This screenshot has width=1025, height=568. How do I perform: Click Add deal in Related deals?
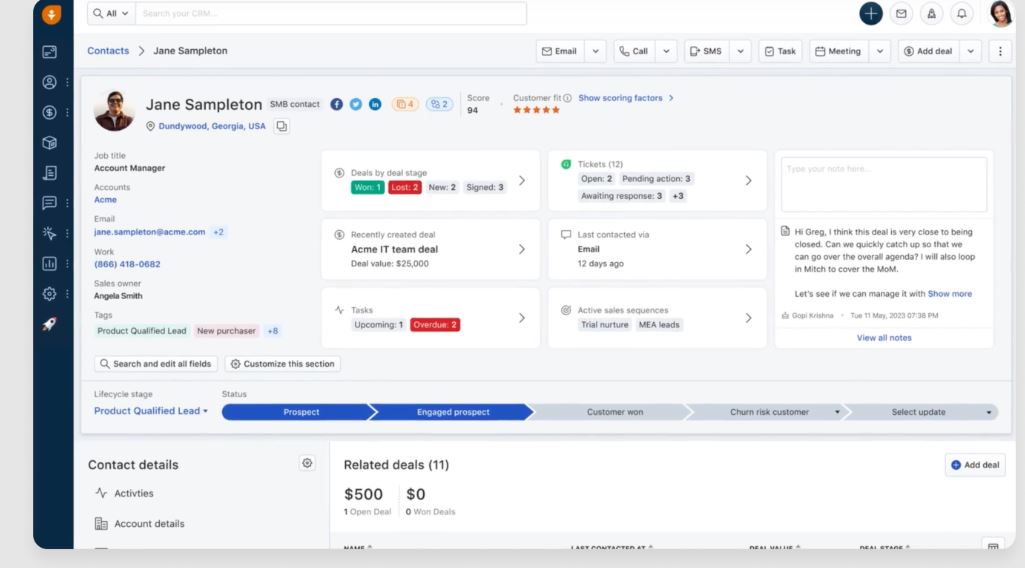point(975,465)
